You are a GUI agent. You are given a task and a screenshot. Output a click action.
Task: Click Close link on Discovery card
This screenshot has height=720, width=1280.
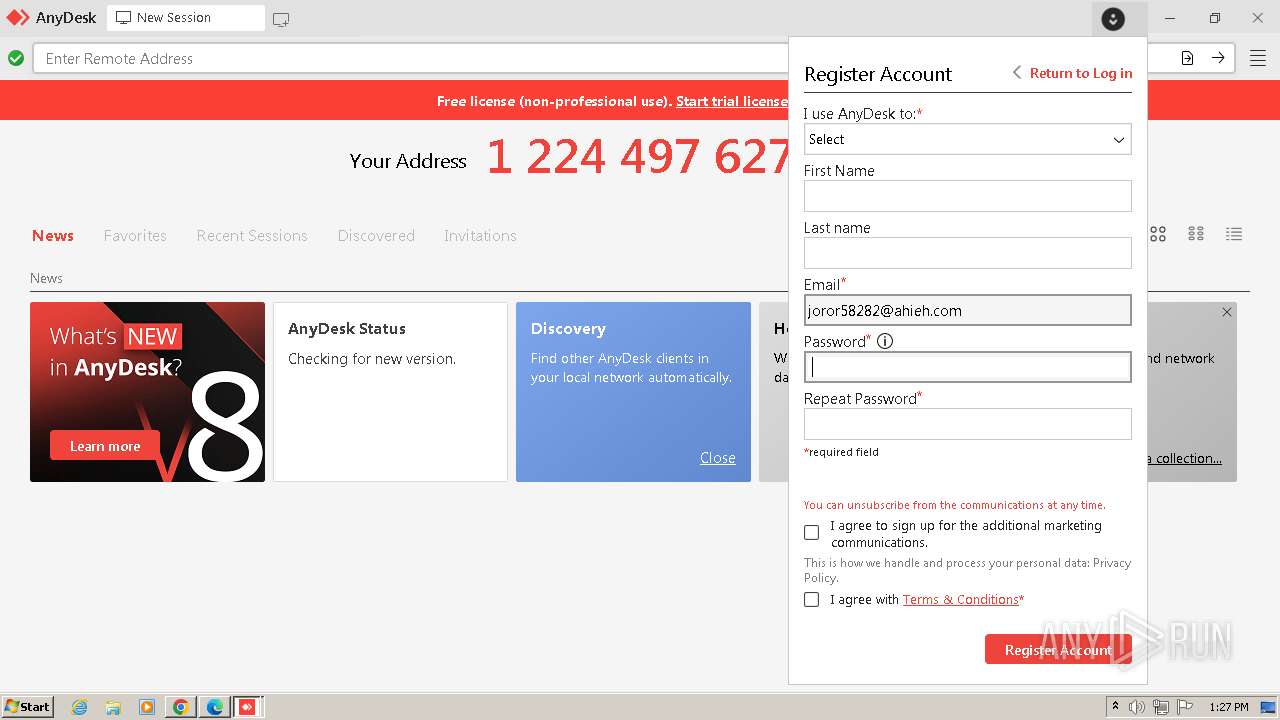coord(718,458)
